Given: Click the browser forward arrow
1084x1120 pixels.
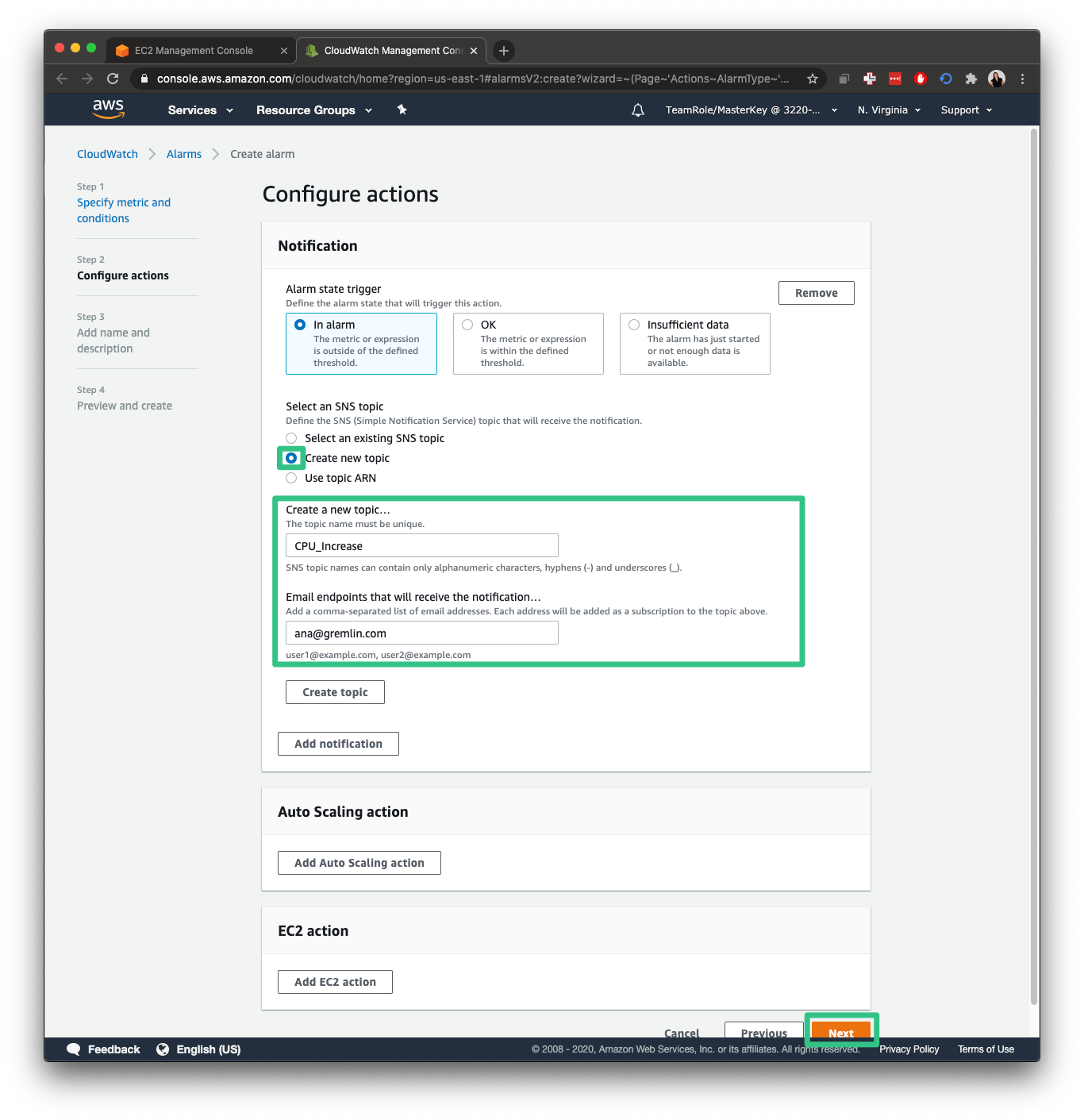Looking at the screenshot, I should pos(87,79).
